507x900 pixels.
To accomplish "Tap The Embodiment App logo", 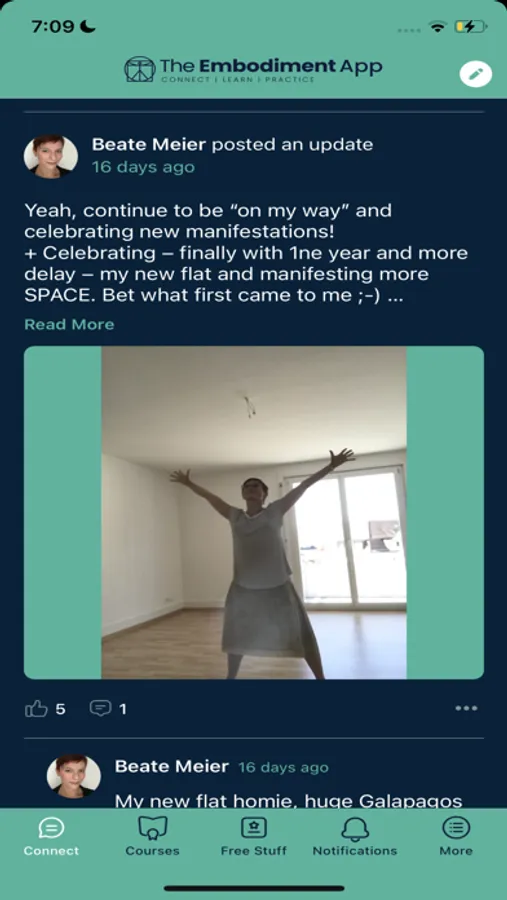I will 253,69.
